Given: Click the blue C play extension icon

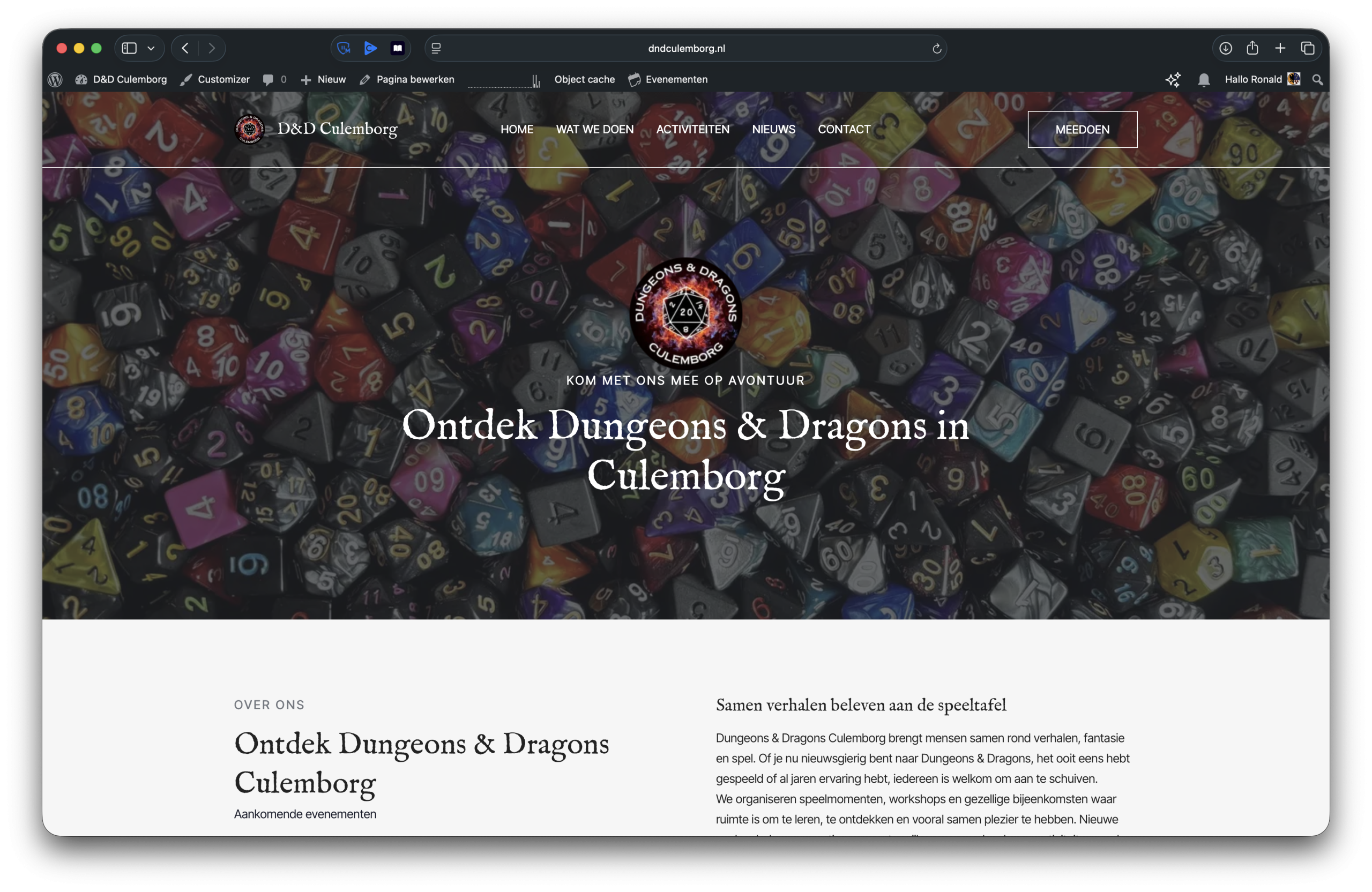Looking at the screenshot, I should [x=371, y=48].
